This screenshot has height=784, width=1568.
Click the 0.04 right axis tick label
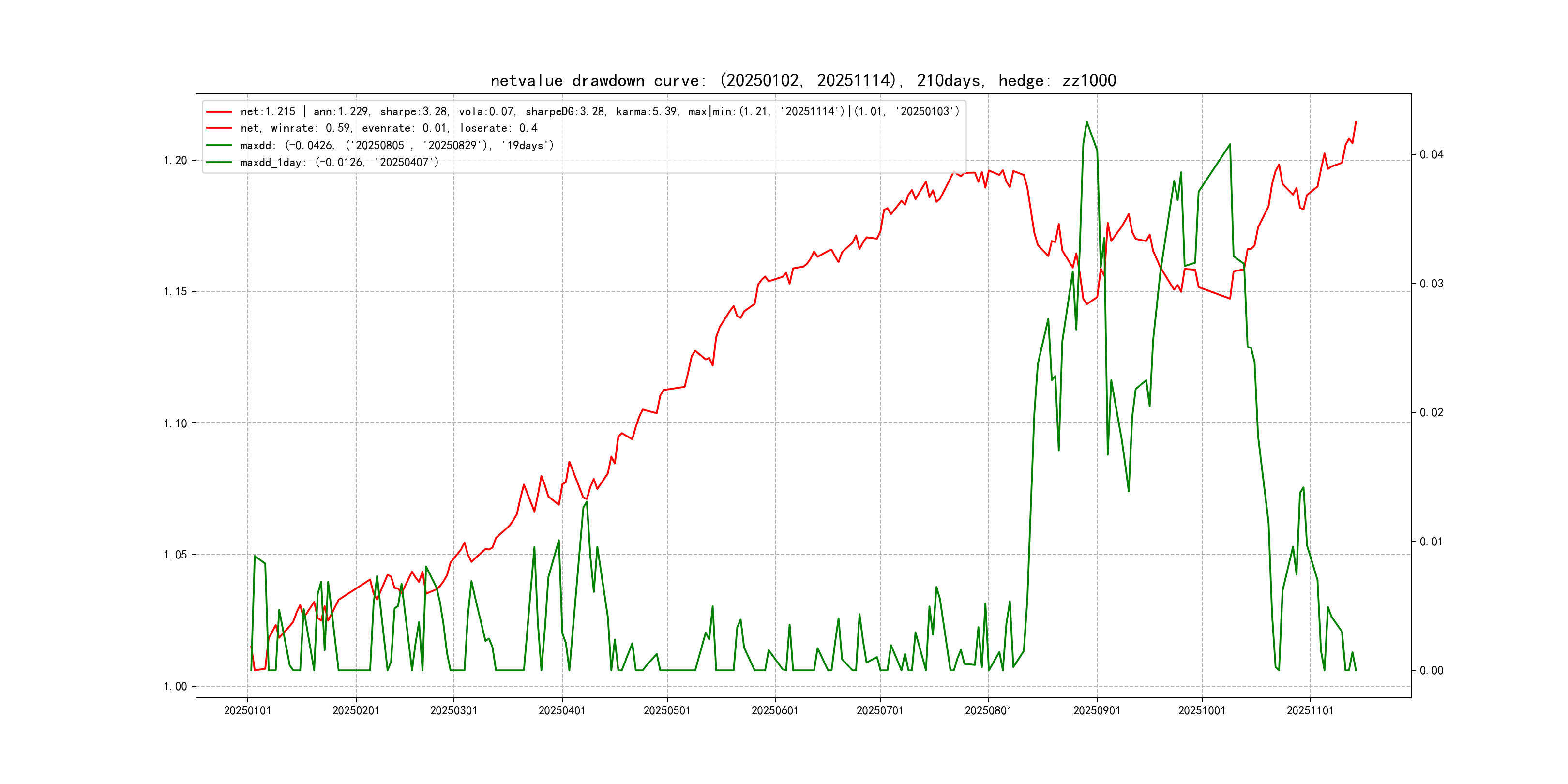pyautogui.click(x=1431, y=154)
